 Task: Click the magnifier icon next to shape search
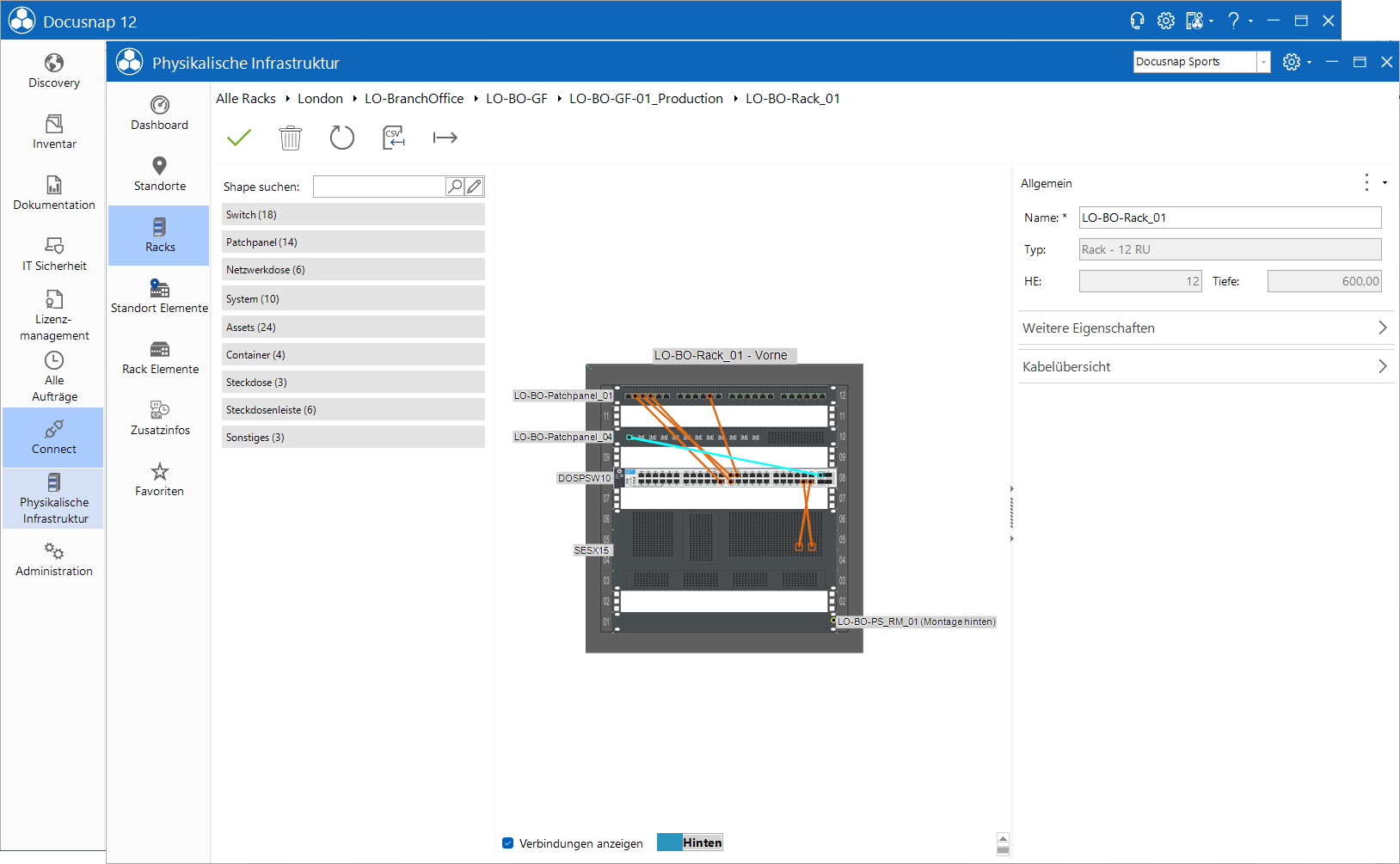point(455,187)
